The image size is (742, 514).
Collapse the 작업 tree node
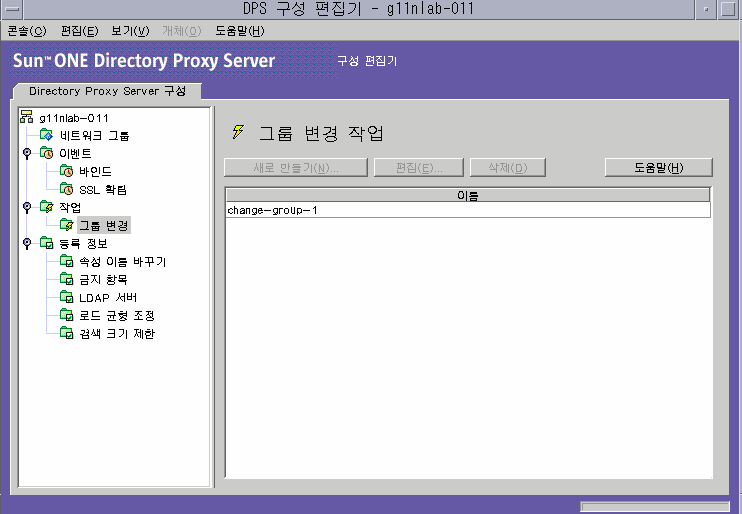(x=27, y=207)
